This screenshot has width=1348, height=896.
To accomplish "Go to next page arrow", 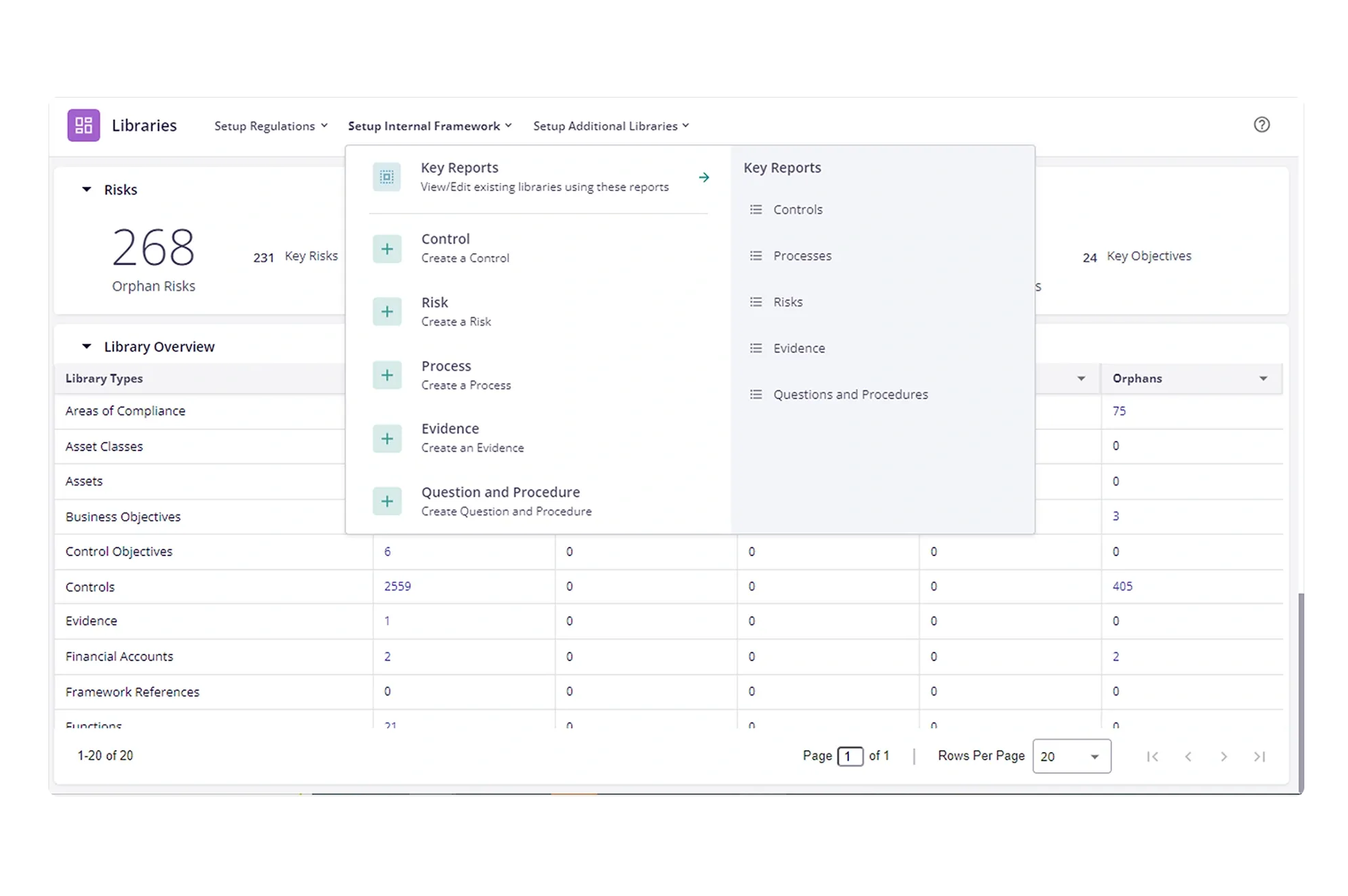I will (1224, 756).
